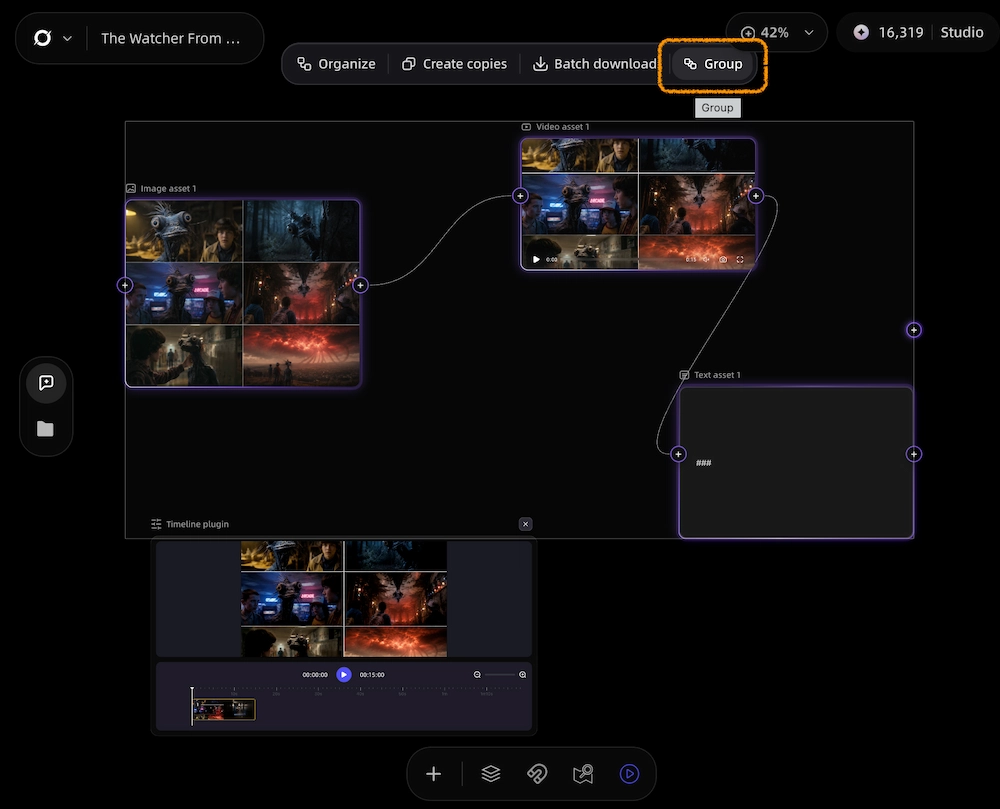The width and height of the screenshot is (1000, 809).
Task: Open Video asset 1 in fullscreen
Action: (740, 259)
